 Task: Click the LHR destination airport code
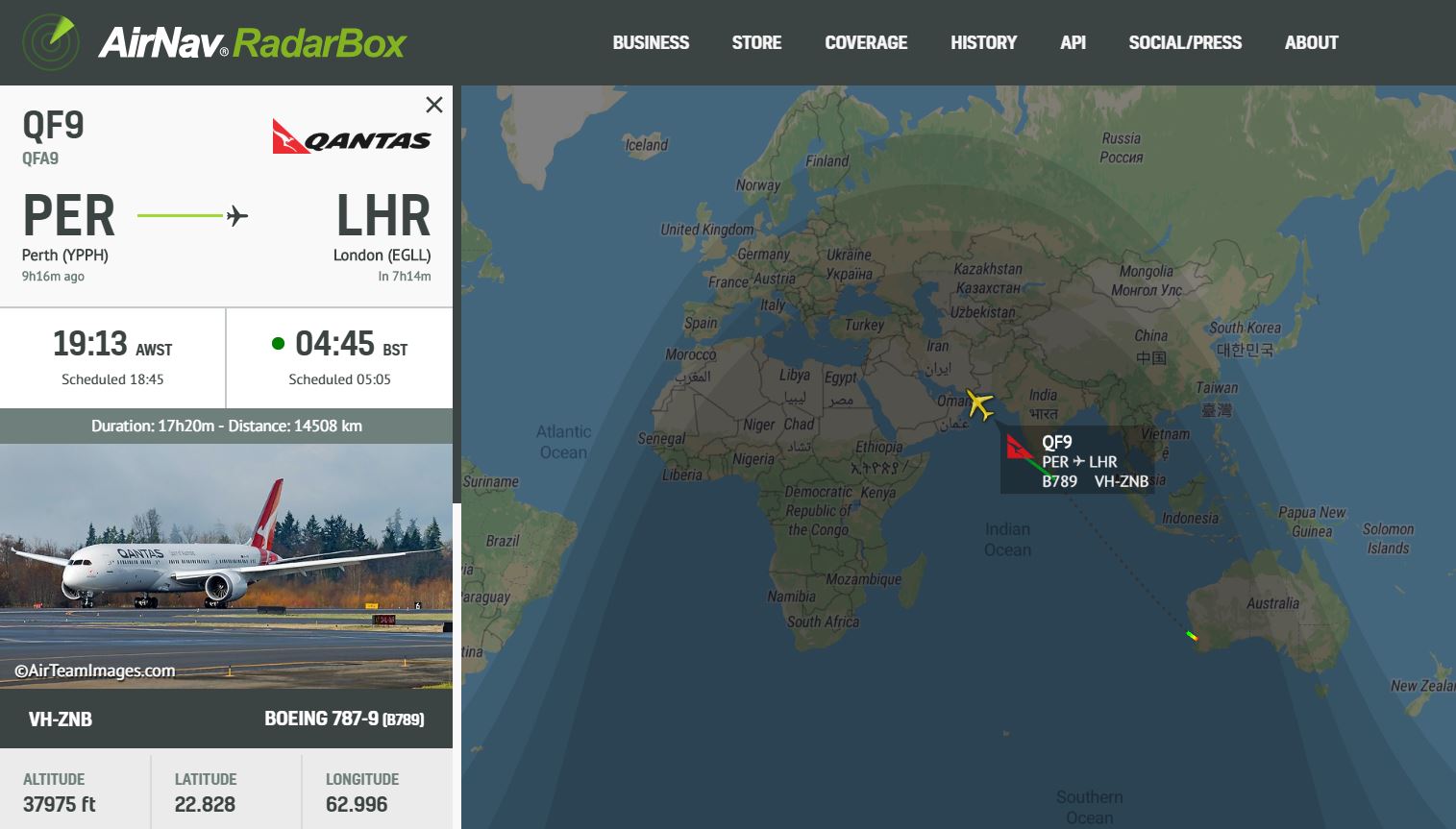[x=383, y=215]
